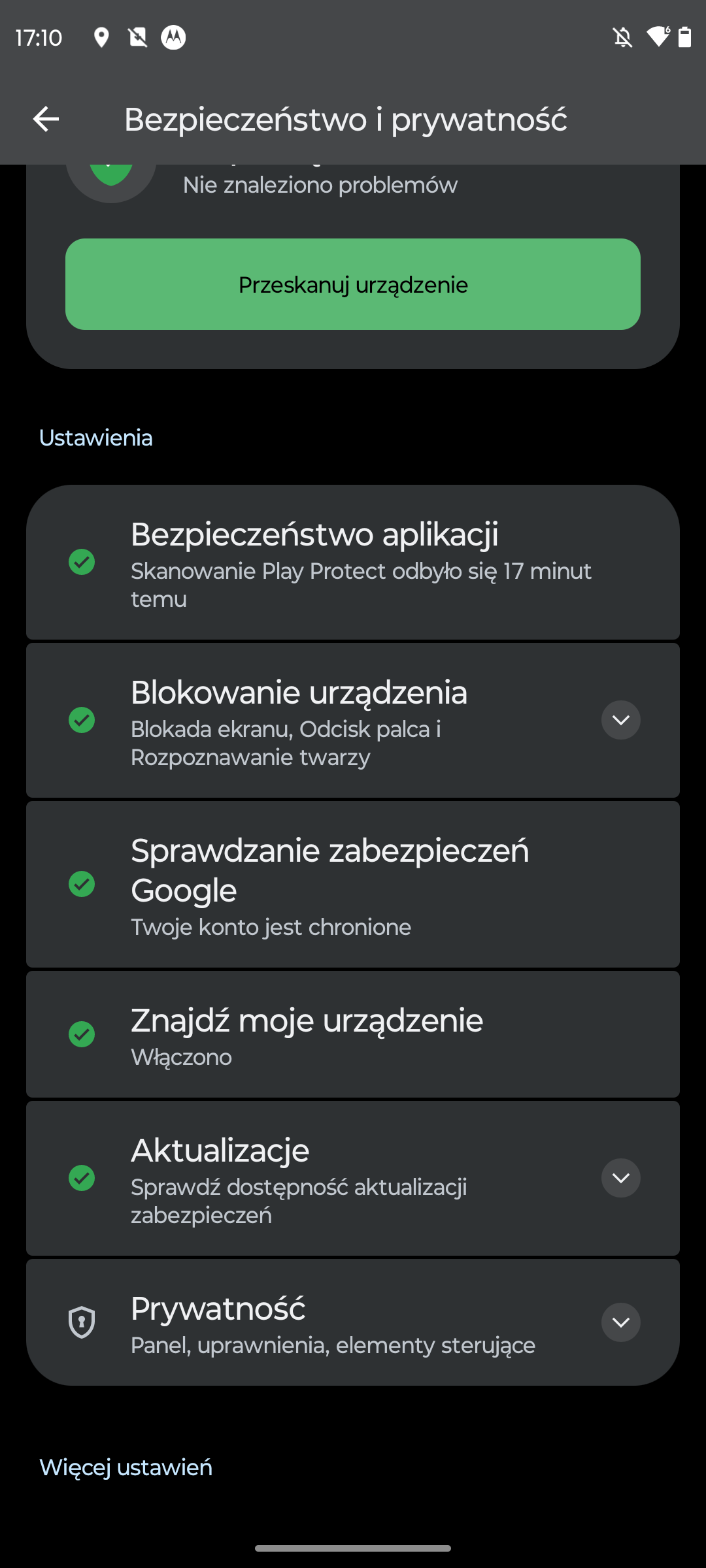This screenshot has height=1568, width=706.
Task: Tap green checkmark beside Bezpieczeństwo aplikacji
Action: 82,562
